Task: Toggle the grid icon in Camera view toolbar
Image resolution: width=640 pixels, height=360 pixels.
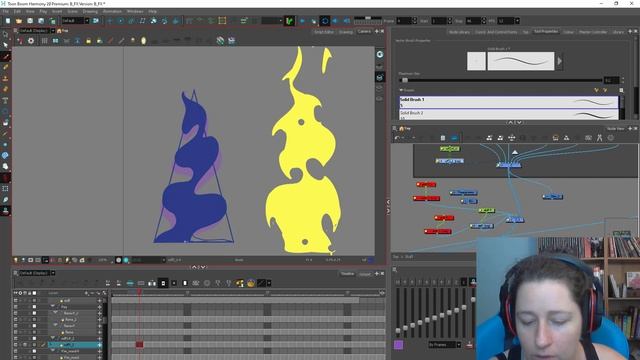Action: tap(44, 41)
